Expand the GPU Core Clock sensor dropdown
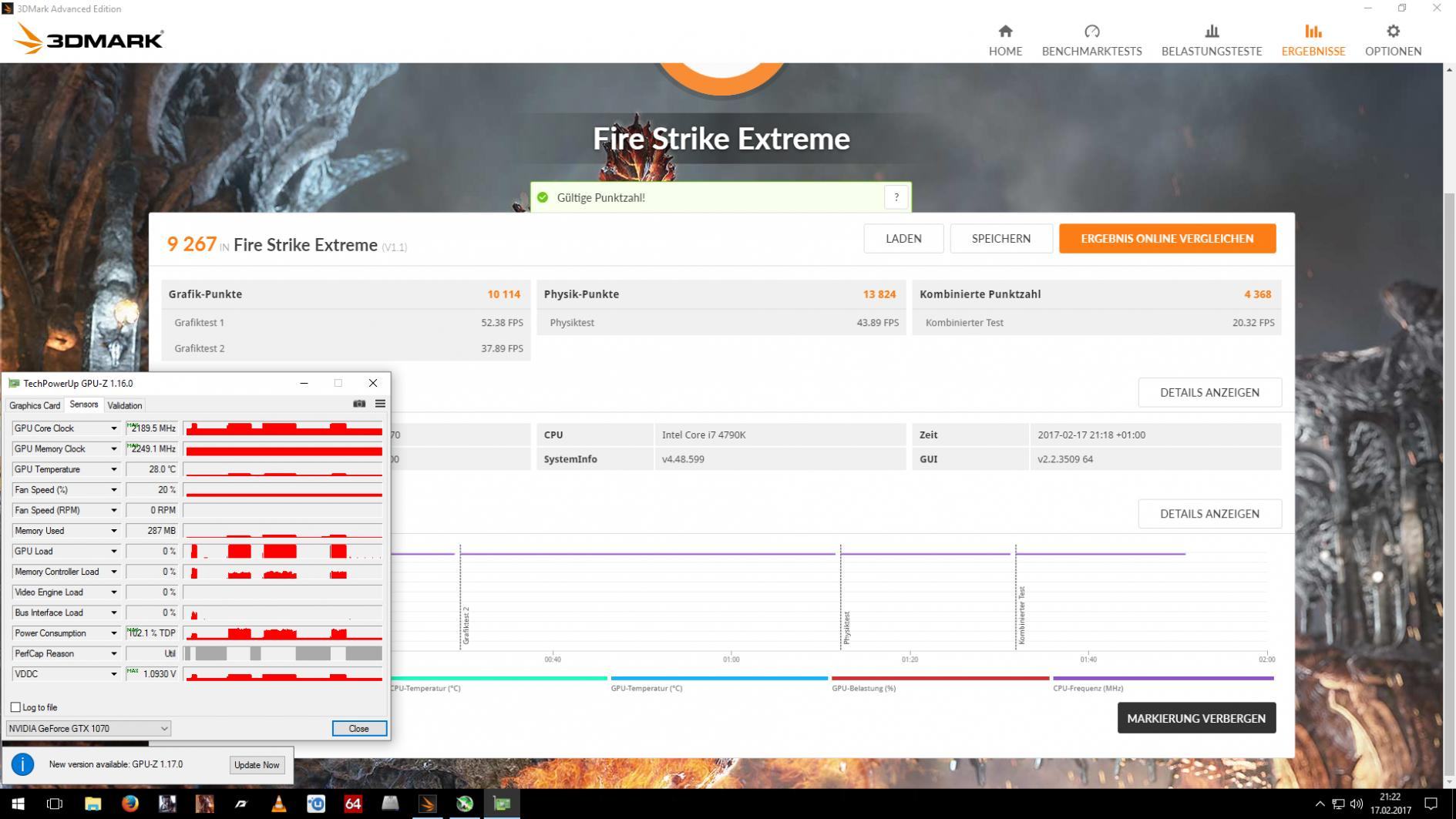Viewport: 1456px width, 819px height. coord(113,428)
